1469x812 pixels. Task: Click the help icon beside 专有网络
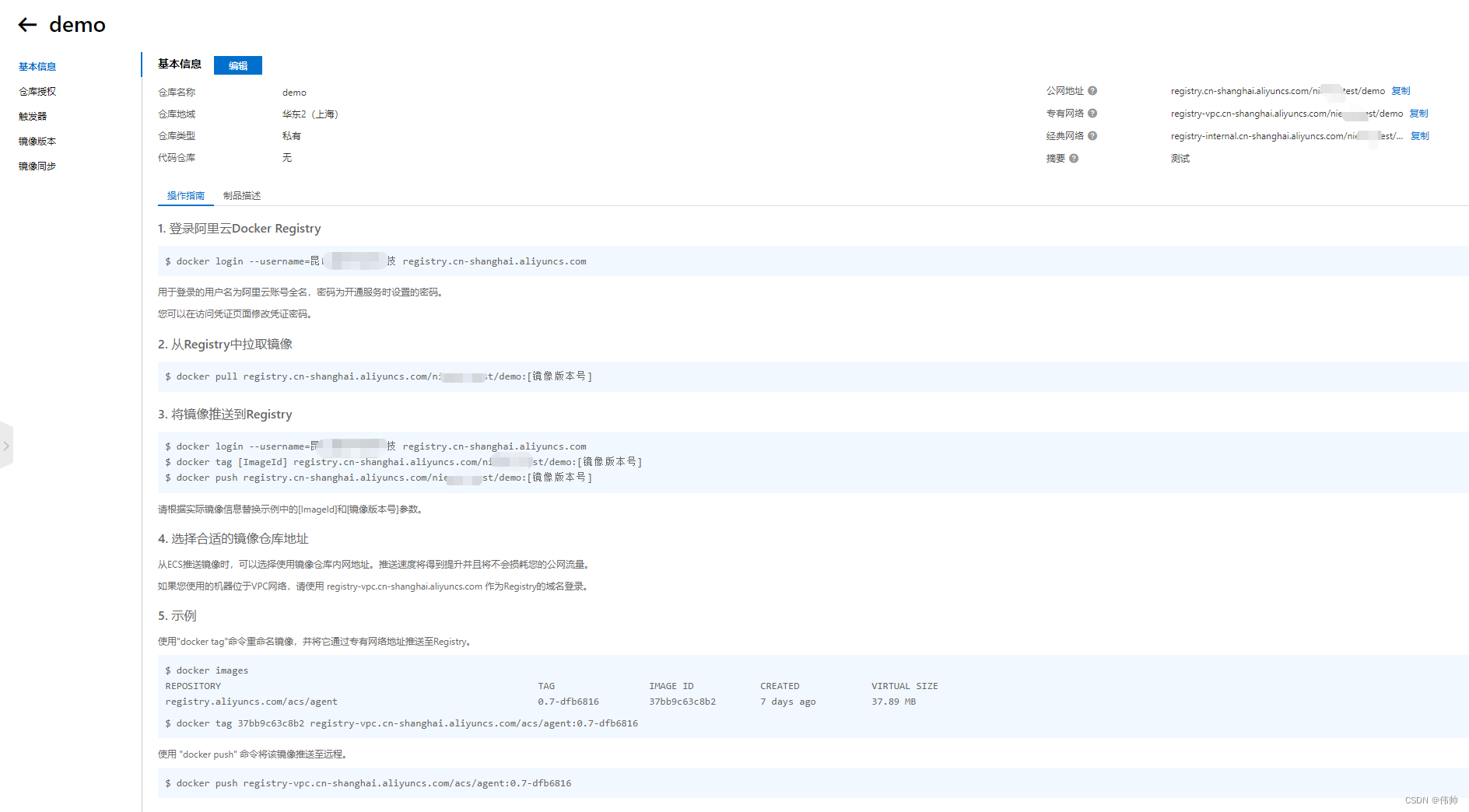[1092, 114]
